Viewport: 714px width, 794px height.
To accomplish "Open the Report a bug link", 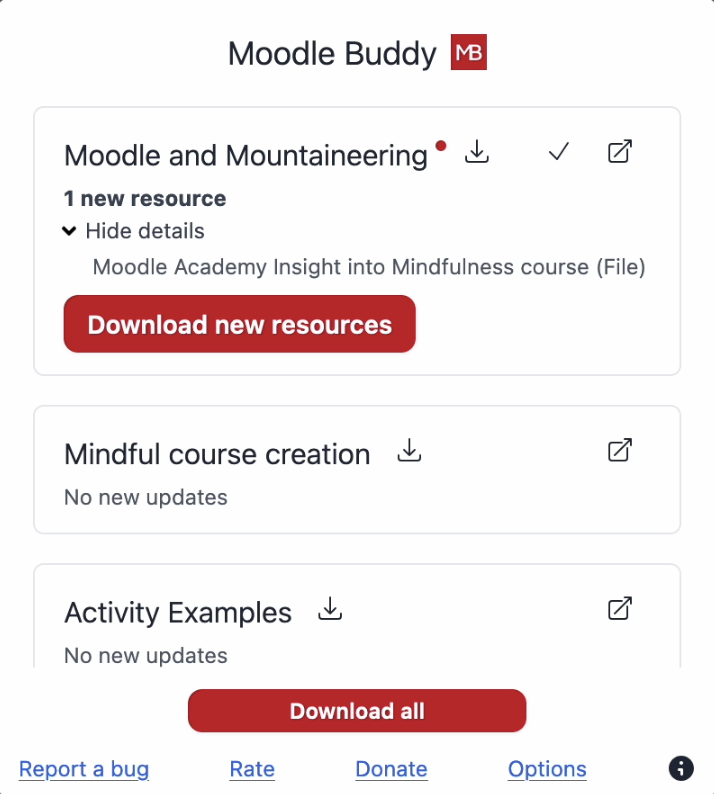I will click(x=84, y=769).
